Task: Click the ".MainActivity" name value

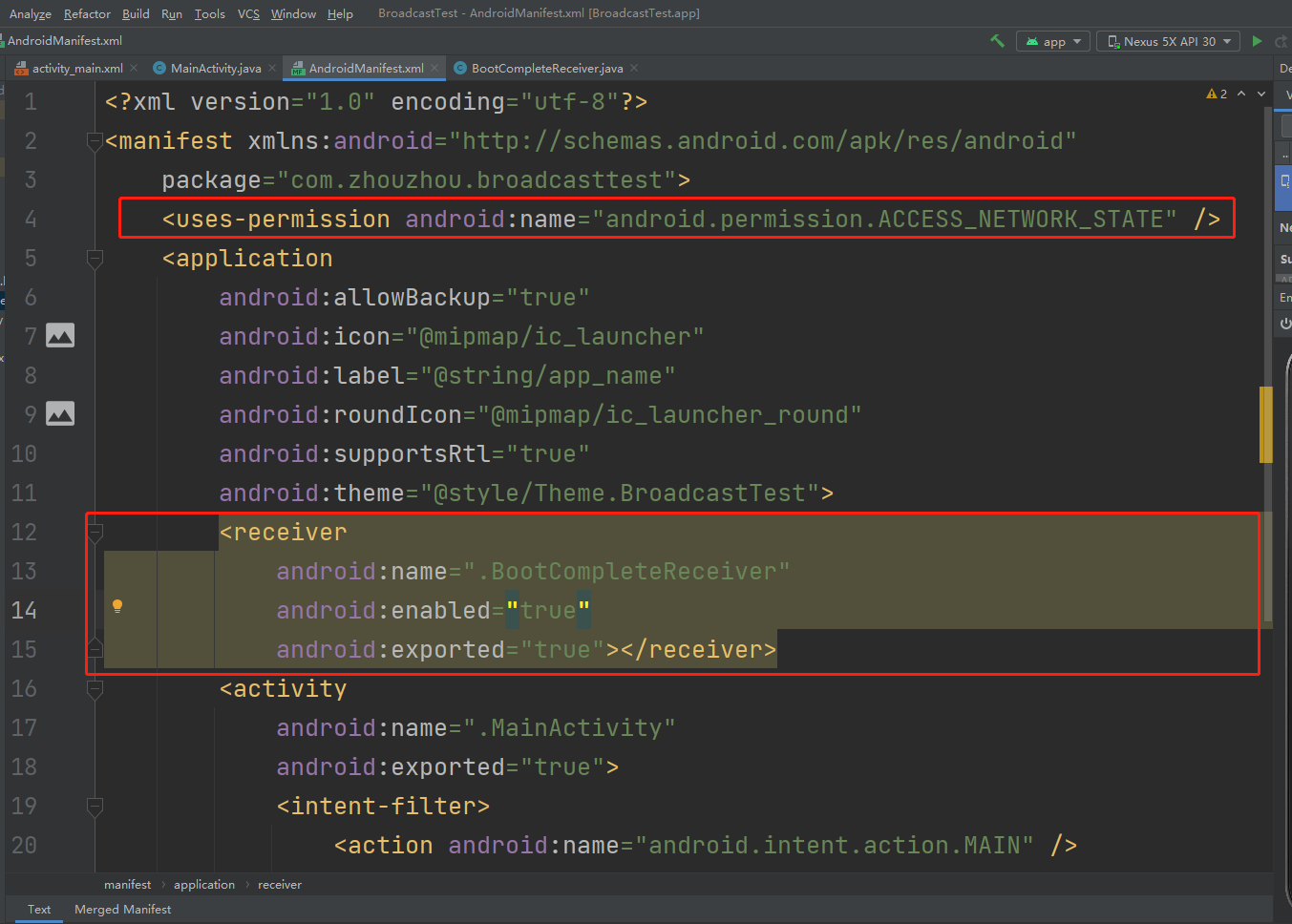Action: click(x=569, y=728)
